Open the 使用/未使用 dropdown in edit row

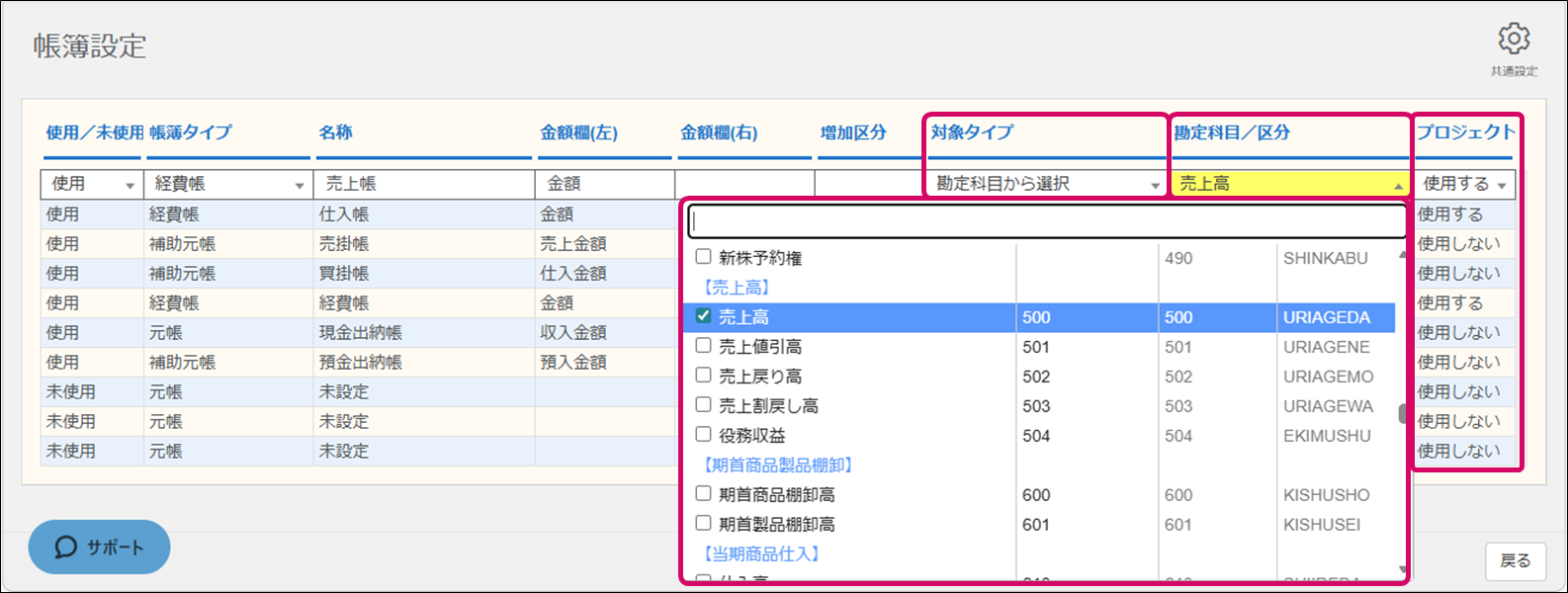pos(91,184)
